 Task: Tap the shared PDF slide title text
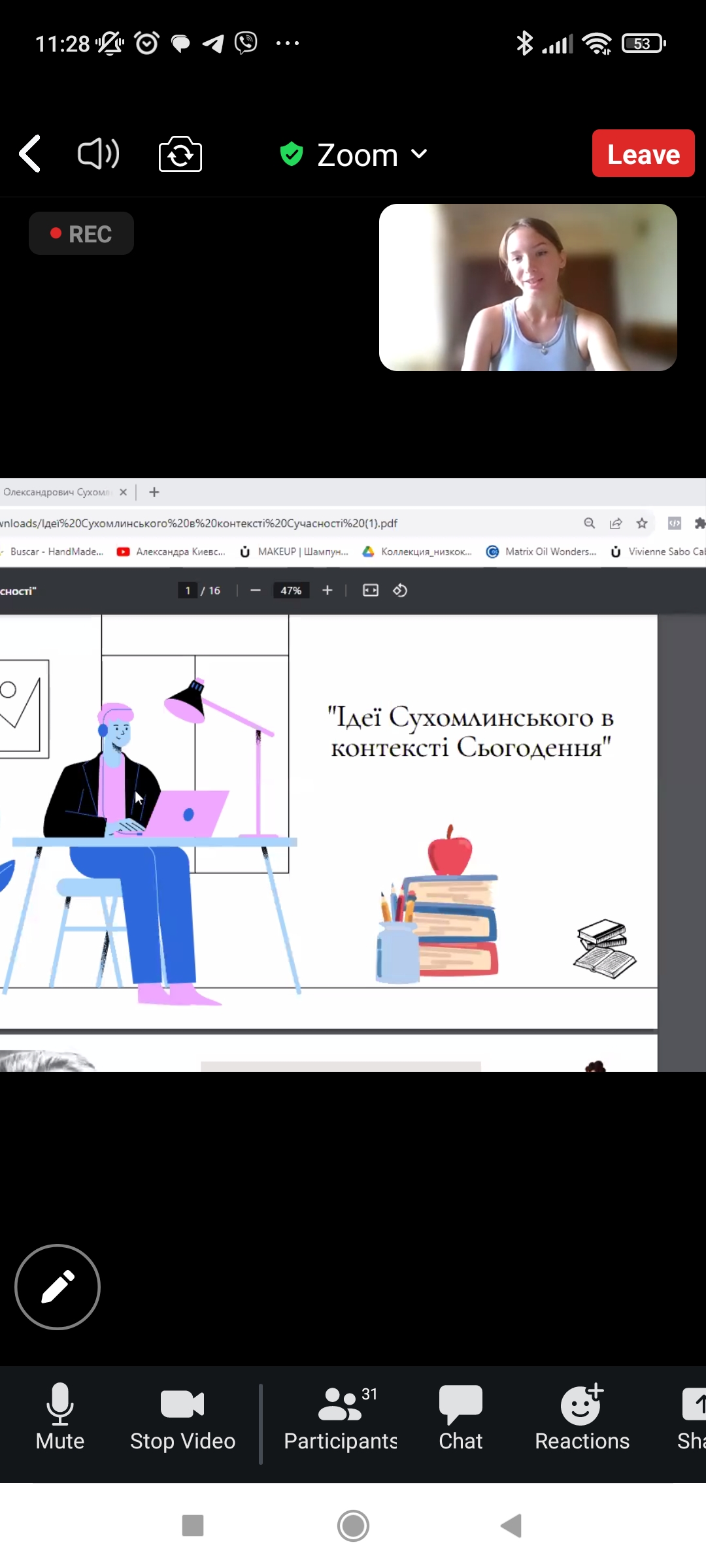(x=470, y=732)
